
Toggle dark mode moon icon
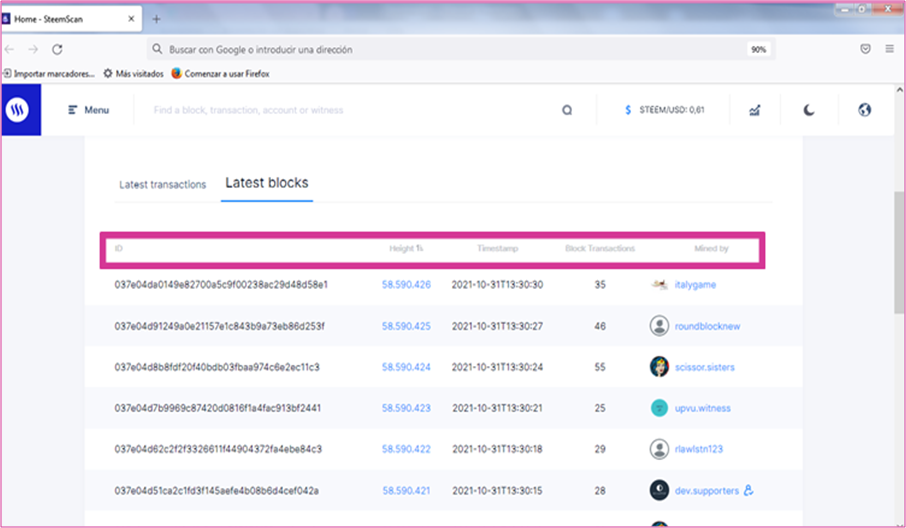click(x=809, y=110)
